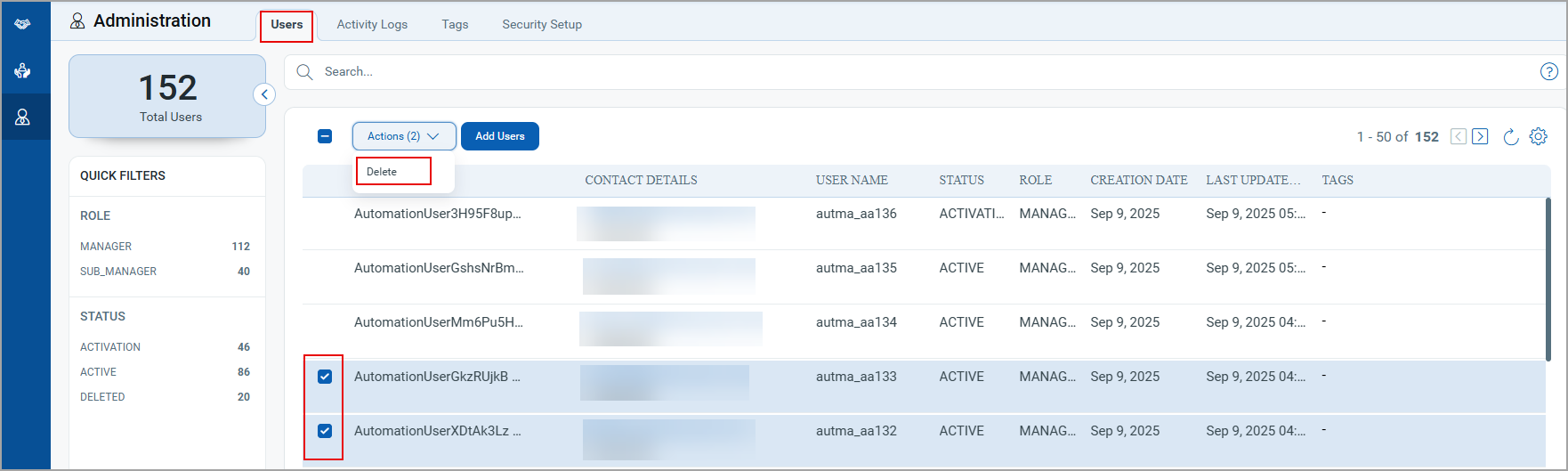This screenshot has height=471, width=1568.
Task: Click the AutomationUserXDtAk3Lz name text
Action: tap(438, 431)
